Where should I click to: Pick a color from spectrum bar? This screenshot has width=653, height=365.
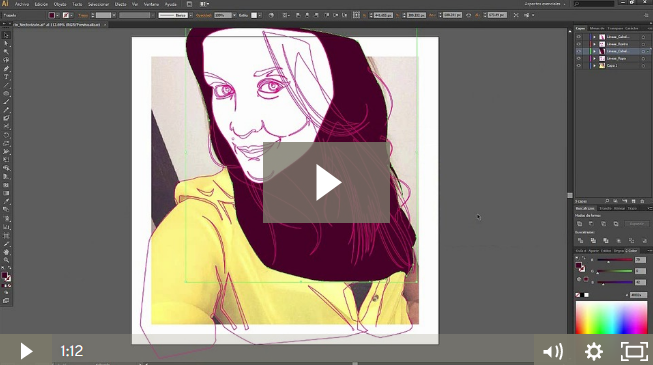pyautogui.click(x=611, y=318)
